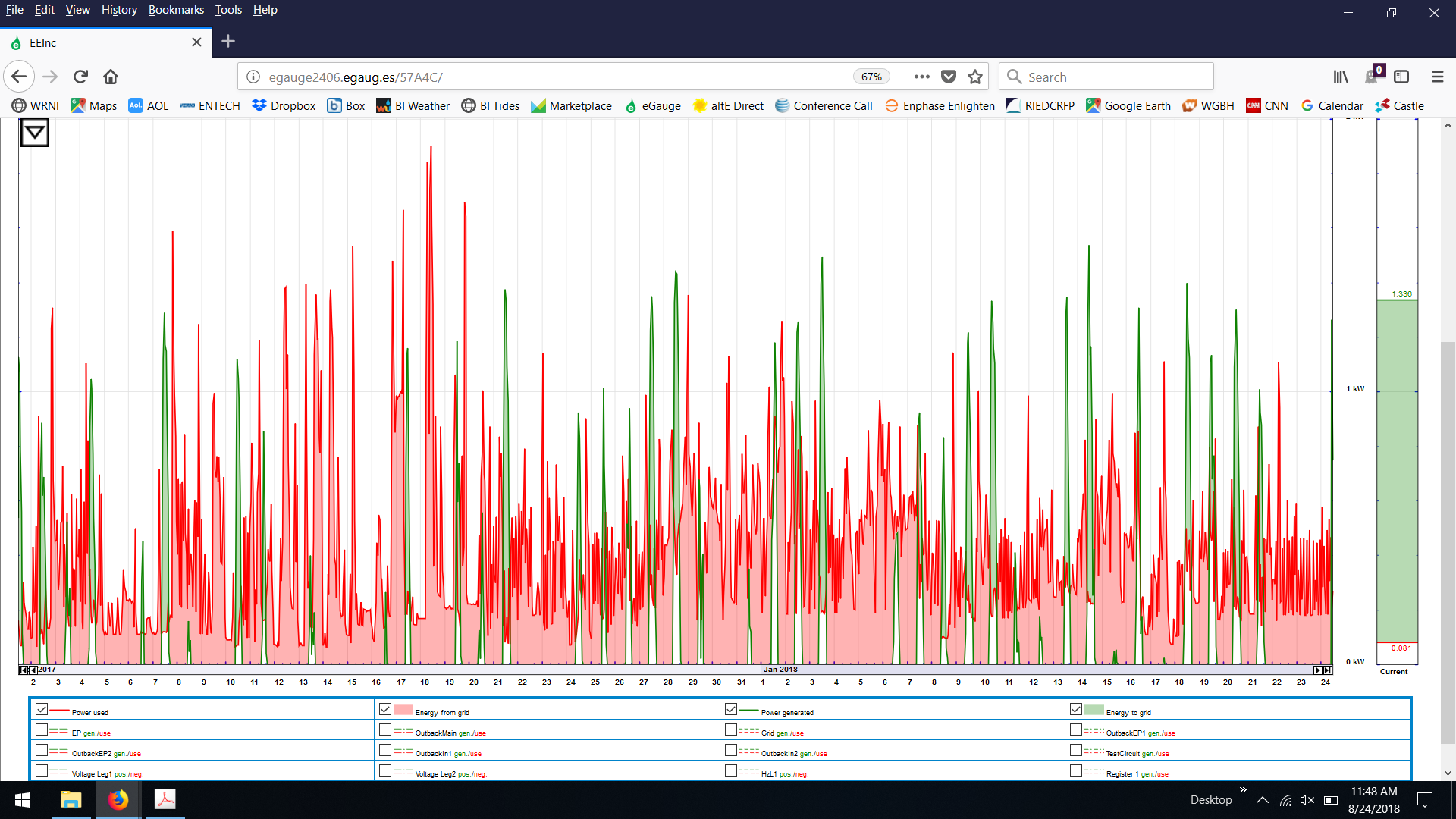Open the History menu
1456x819 pixels.
(x=119, y=10)
